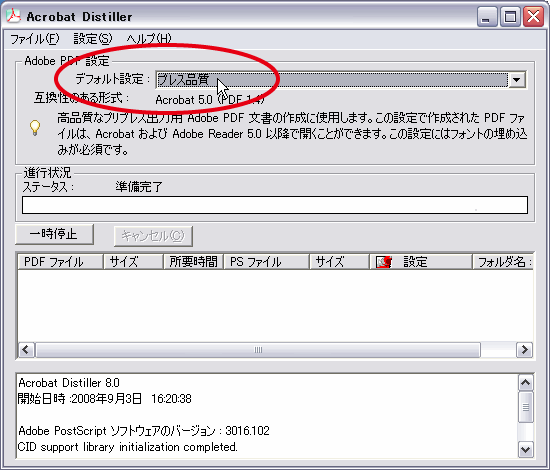
Task: Click the 所要時間 column header
Action: coord(193,262)
